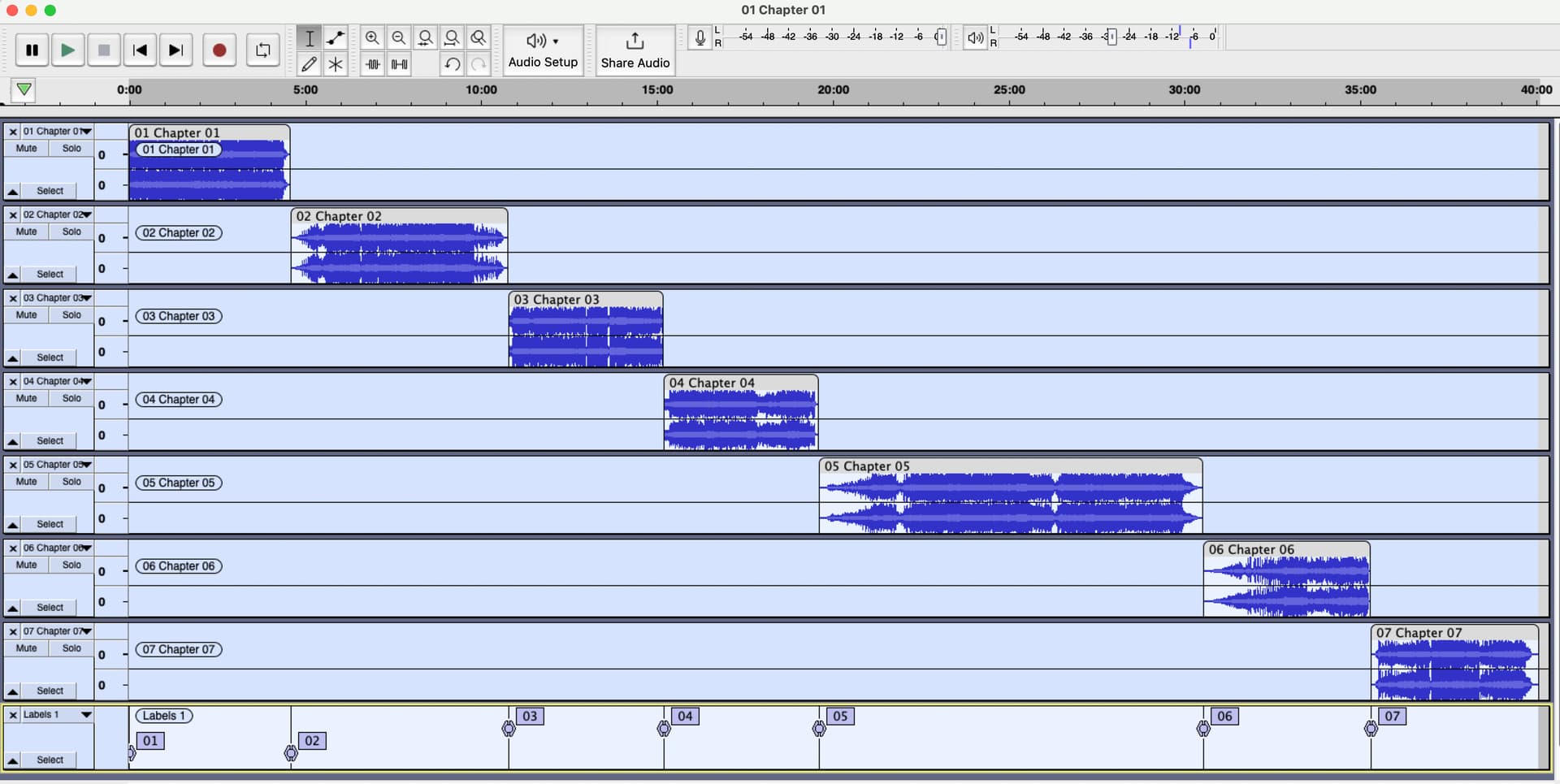Enable the Loop toggle button
Viewport: 1560px width, 784px height.
(262, 50)
